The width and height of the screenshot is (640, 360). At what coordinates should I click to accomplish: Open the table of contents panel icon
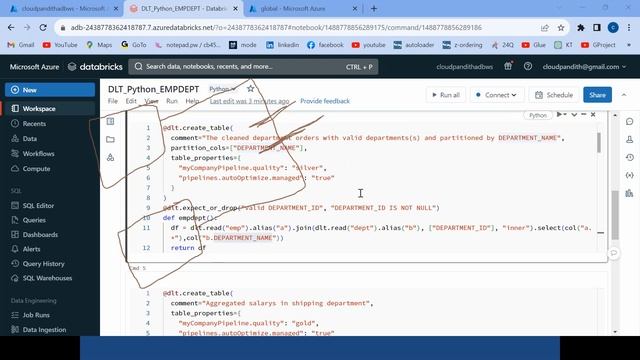click(110, 121)
